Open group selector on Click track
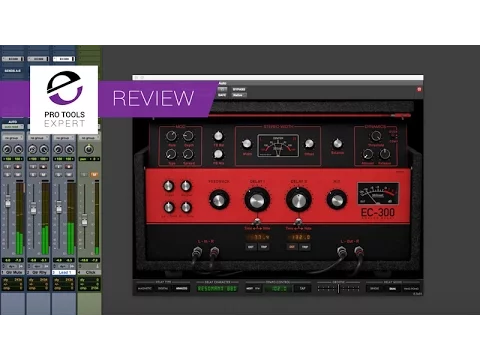Screen dimensions: 480x360 [89, 138]
